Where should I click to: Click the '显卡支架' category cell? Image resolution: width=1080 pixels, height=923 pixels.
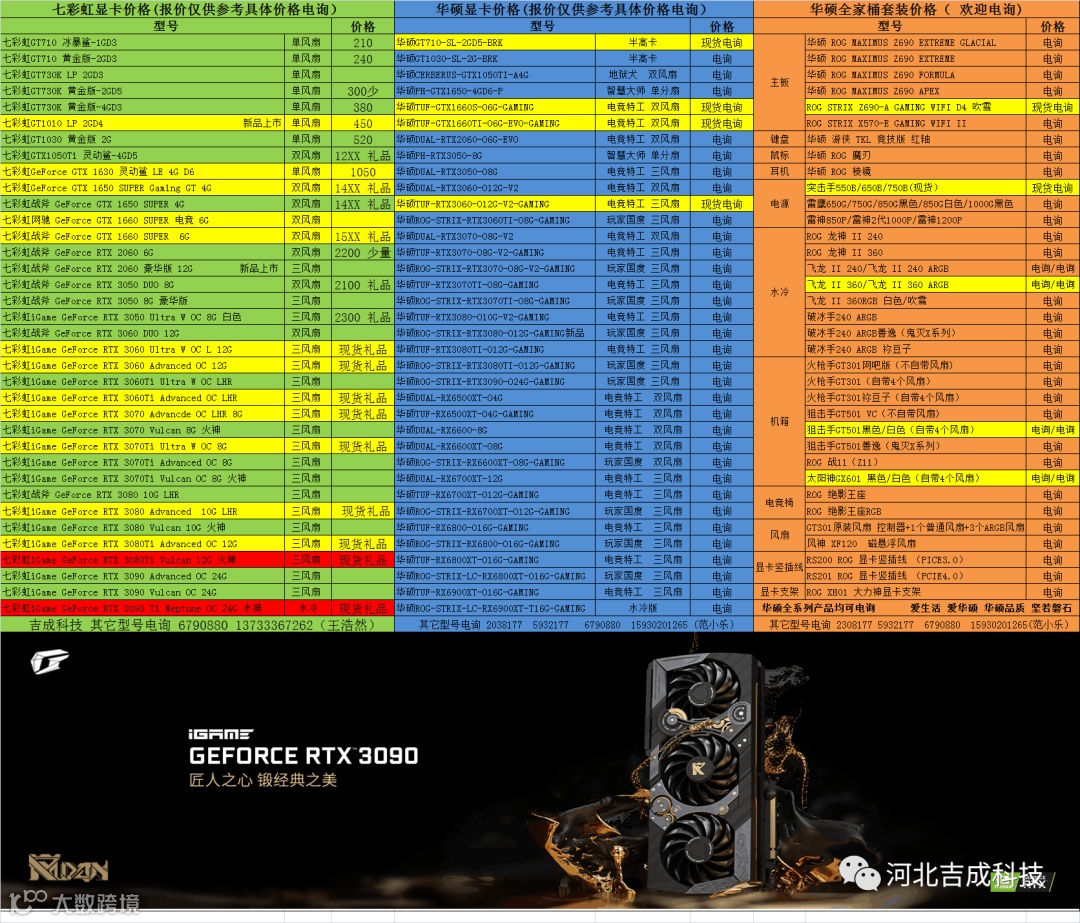tap(780, 592)
